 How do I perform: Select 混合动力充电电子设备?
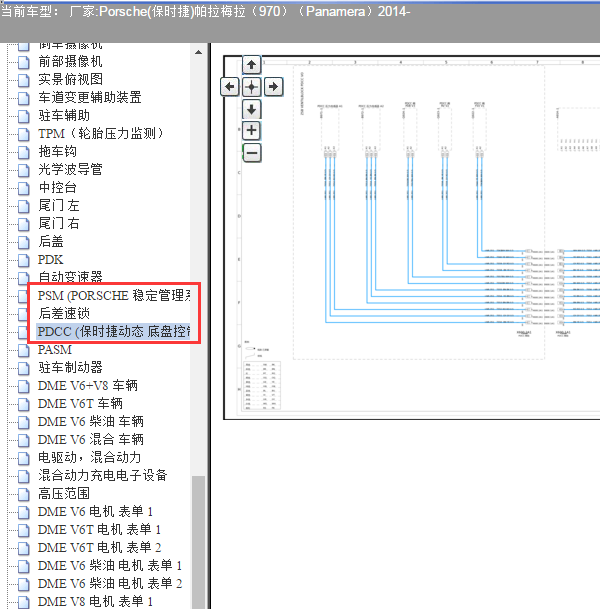(103, 475)
